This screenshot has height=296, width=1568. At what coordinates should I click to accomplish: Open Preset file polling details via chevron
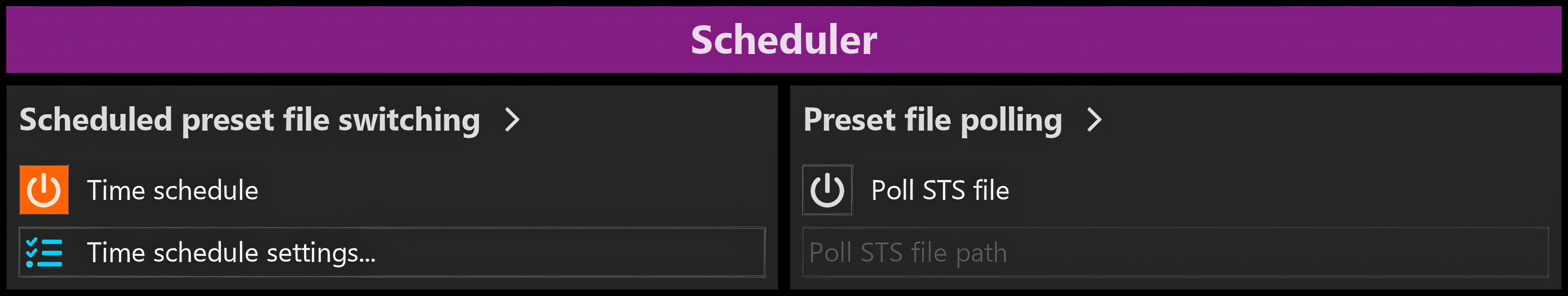pos(1094,120)
